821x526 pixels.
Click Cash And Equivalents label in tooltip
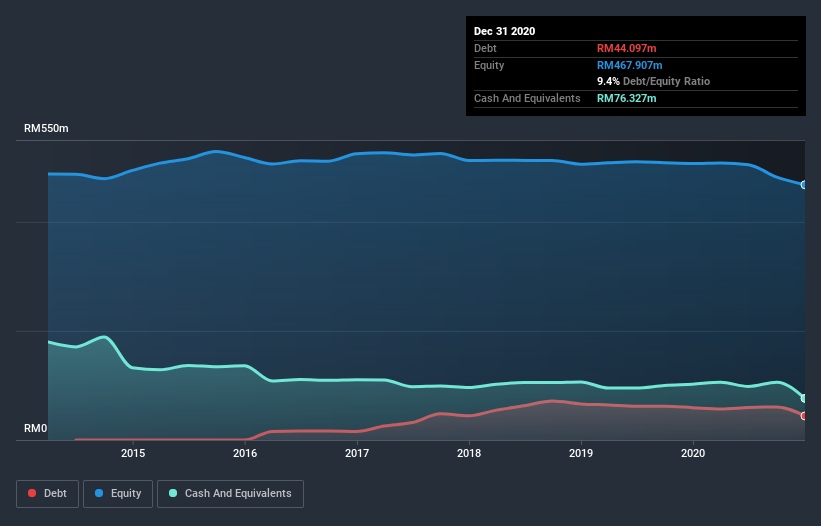[527, 98]
